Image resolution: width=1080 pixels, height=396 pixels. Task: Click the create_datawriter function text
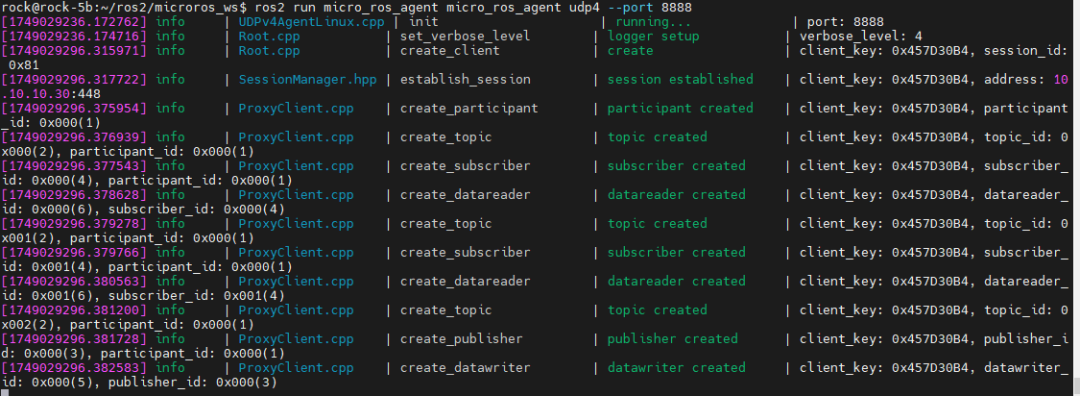pos(466,368)
